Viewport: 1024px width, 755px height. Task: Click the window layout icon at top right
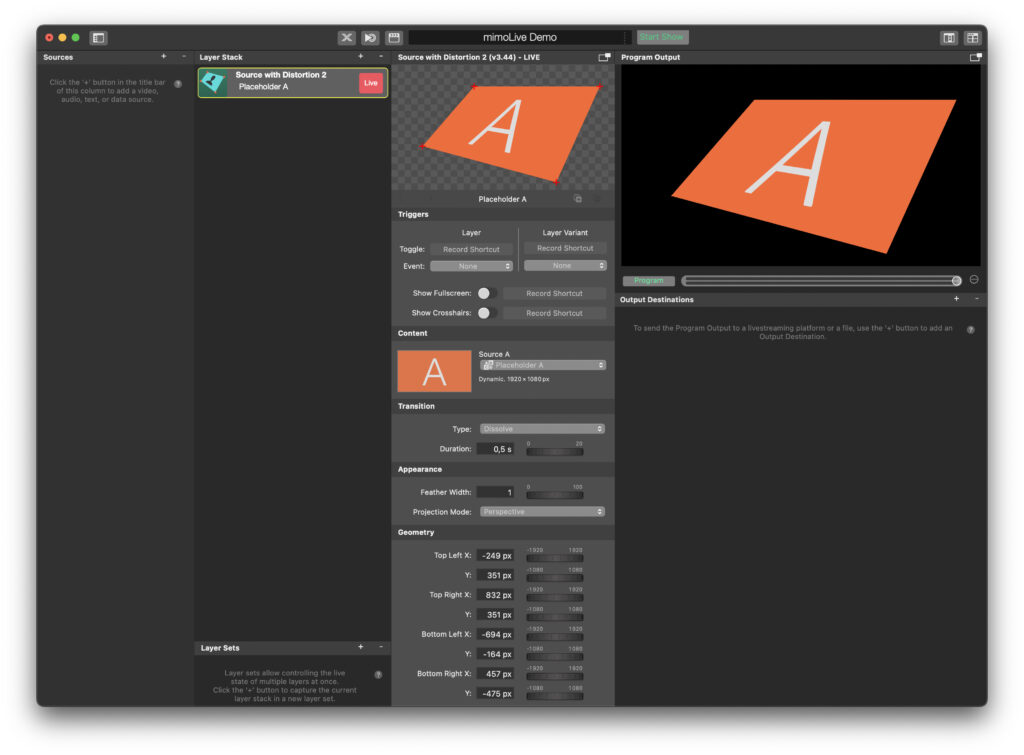point(948,37)
